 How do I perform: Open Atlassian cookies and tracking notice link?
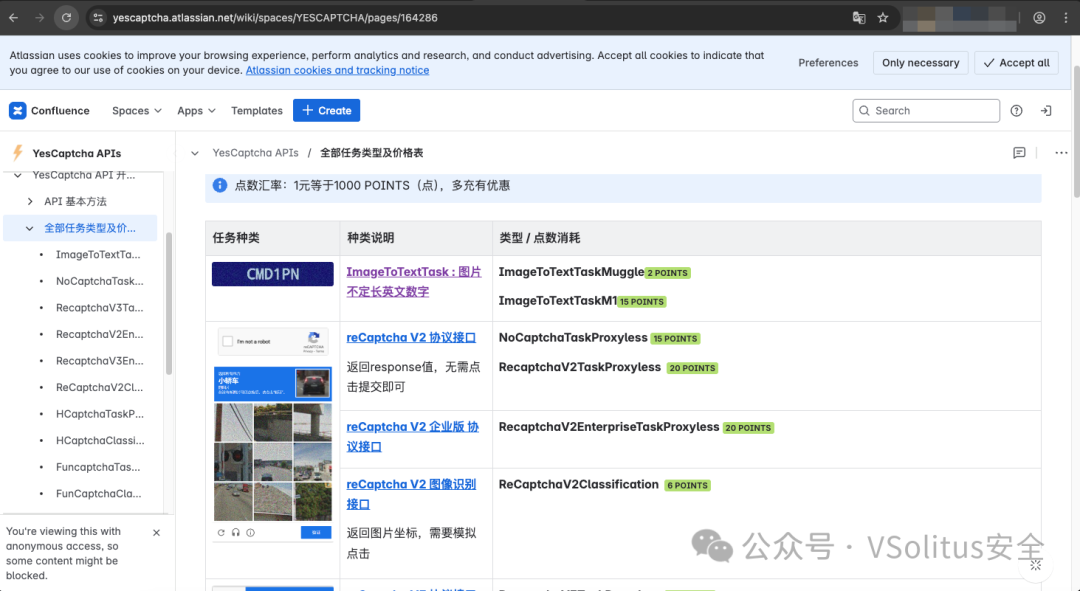click(338, 70)
